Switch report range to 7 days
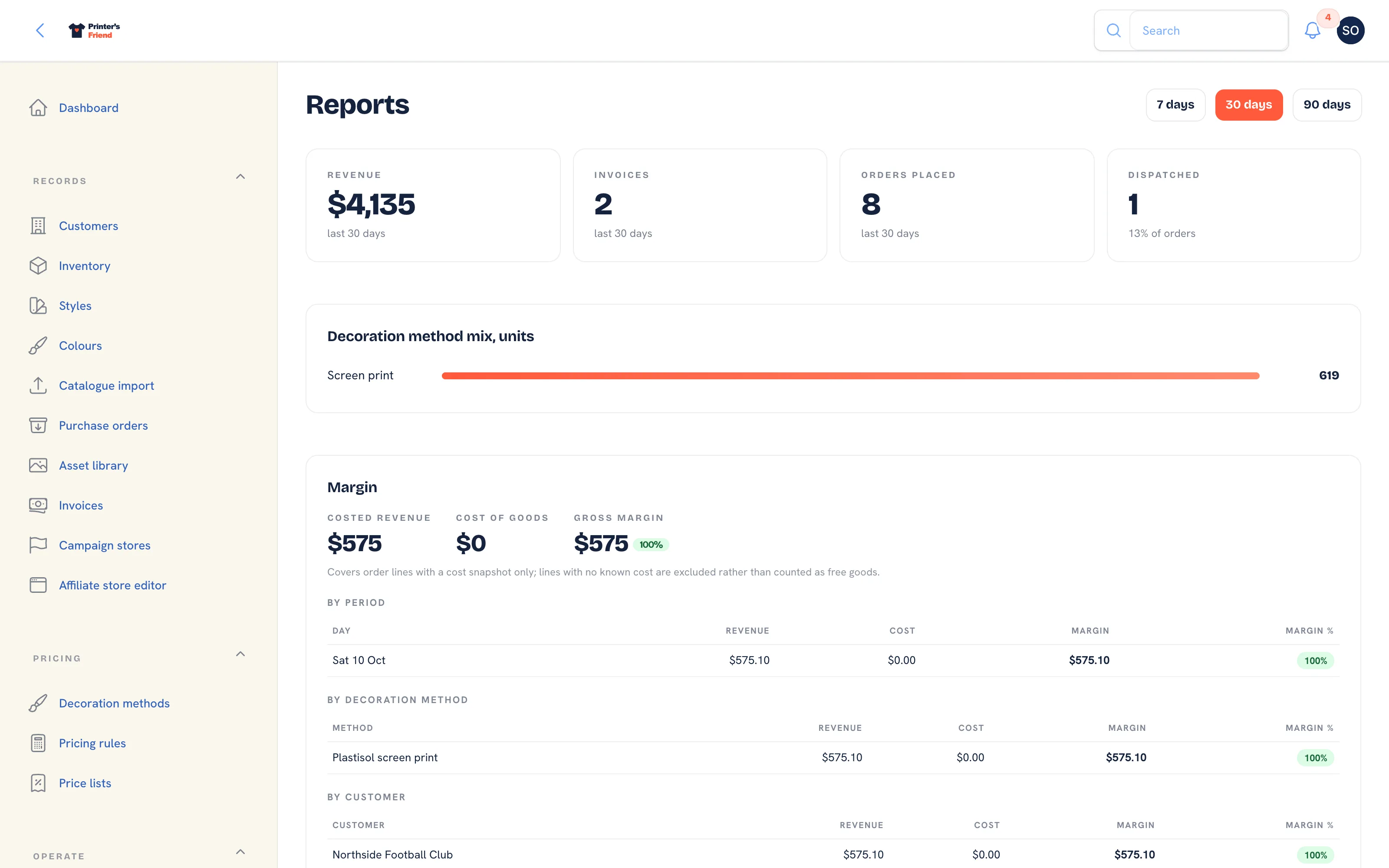 tap(1175, 105)
